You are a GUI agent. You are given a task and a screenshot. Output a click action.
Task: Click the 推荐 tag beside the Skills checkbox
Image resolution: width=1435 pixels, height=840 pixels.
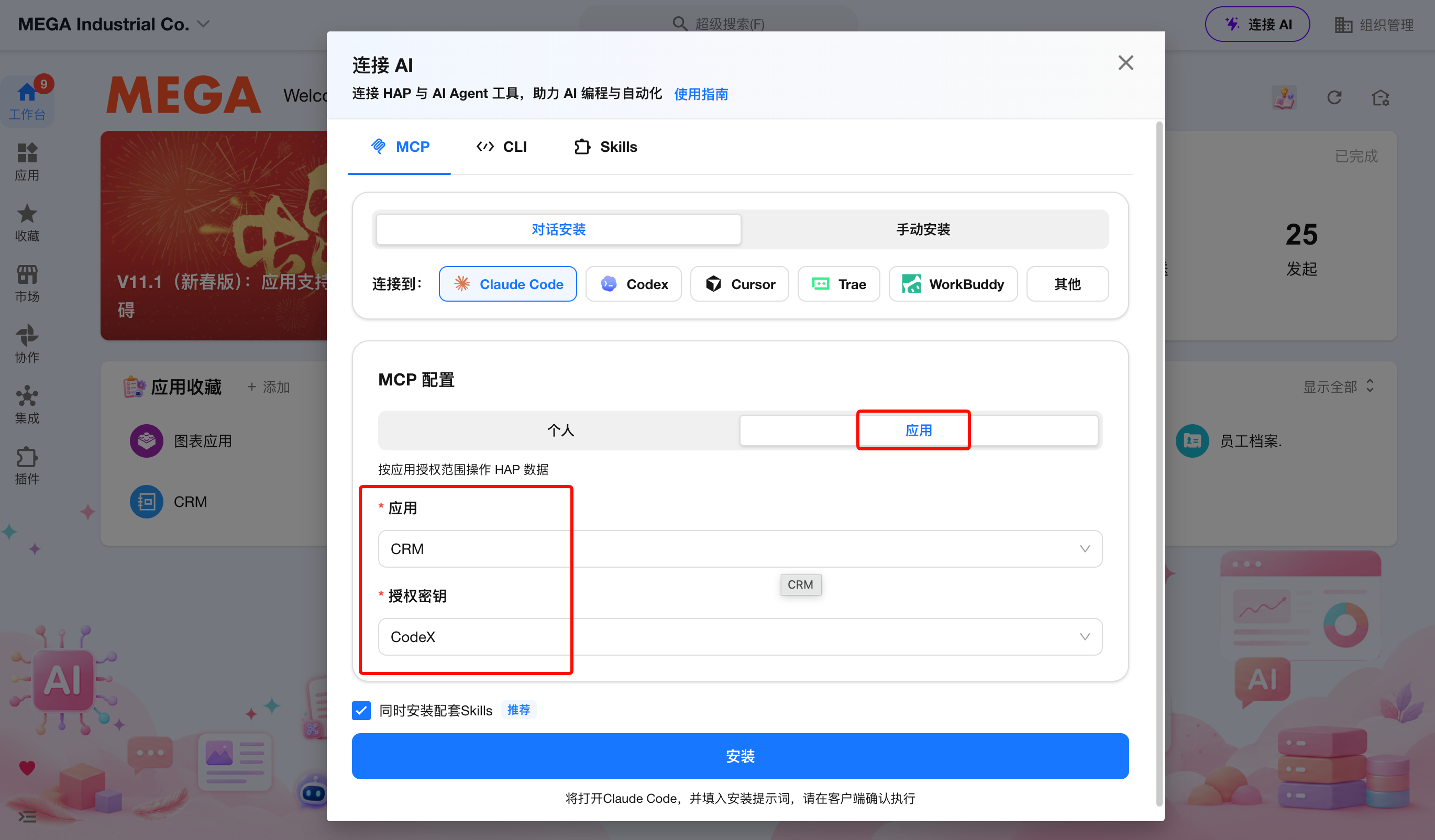click(x=518, y=710)
